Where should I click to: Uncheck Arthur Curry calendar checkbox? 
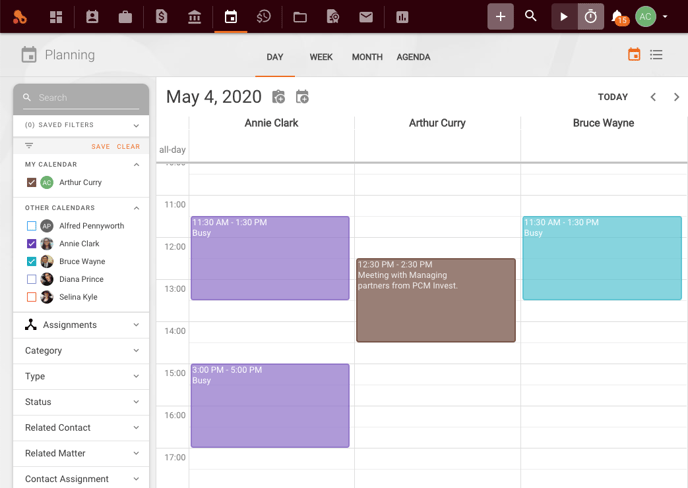[x=32, y=182]
